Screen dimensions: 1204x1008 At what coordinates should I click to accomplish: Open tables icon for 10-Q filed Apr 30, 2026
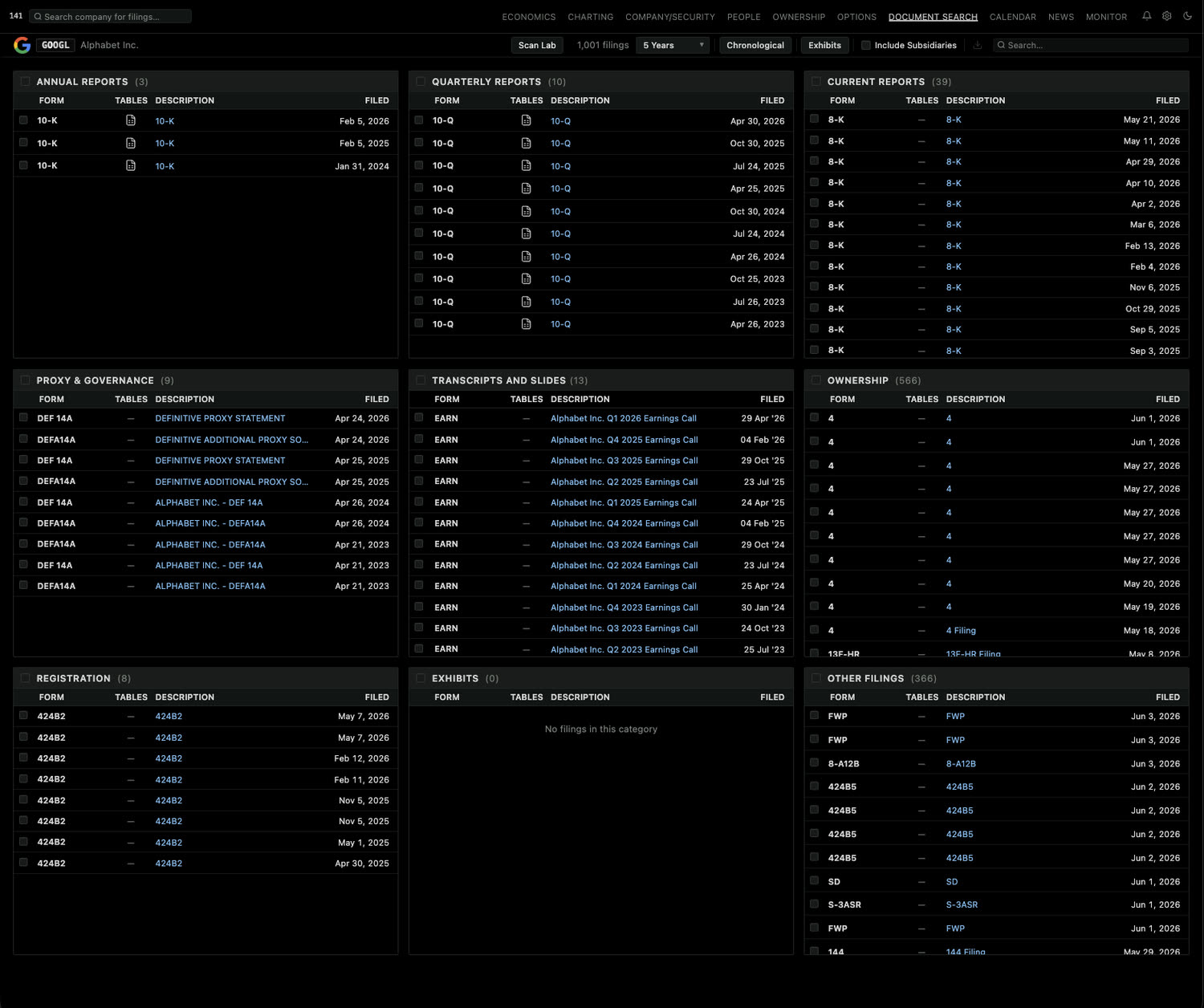pyautogui.click(x=527, y=120)
